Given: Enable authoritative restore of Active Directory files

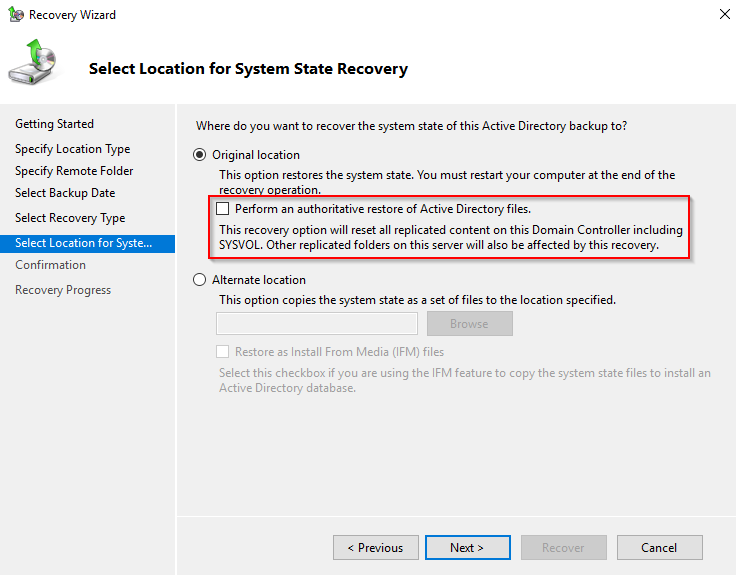Looking at the screenshot, I should 223,209.
